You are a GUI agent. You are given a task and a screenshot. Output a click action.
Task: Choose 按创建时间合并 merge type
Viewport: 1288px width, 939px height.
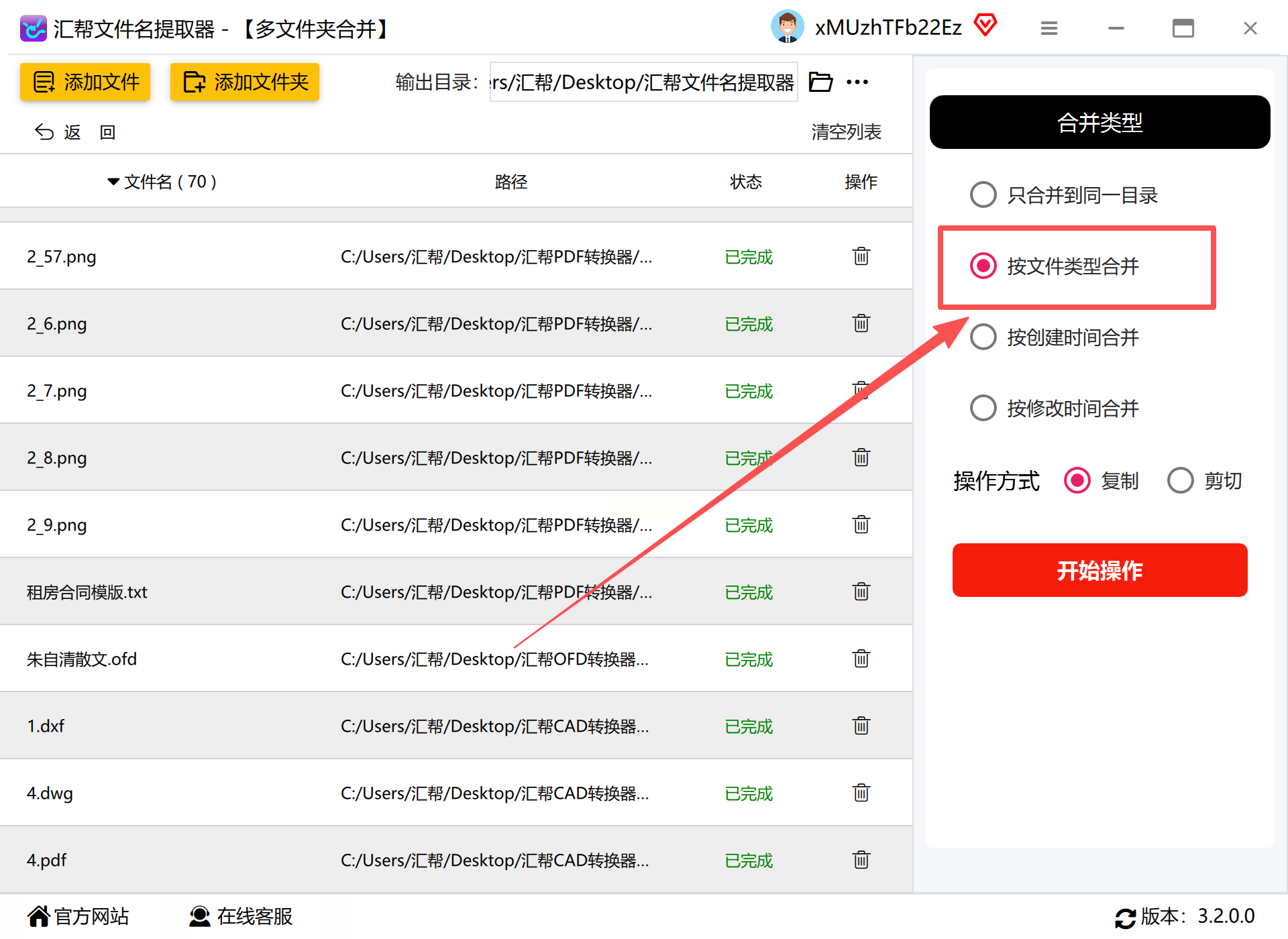(983, 337)
